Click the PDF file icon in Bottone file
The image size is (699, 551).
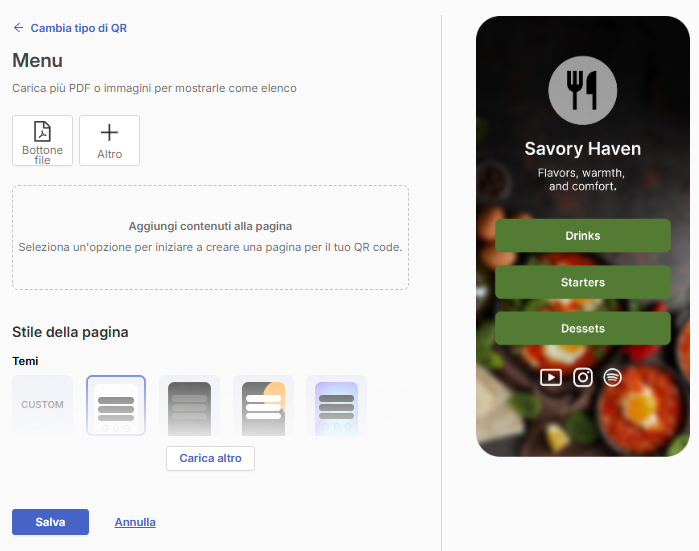pyautogui.click(x=42, y=132)
